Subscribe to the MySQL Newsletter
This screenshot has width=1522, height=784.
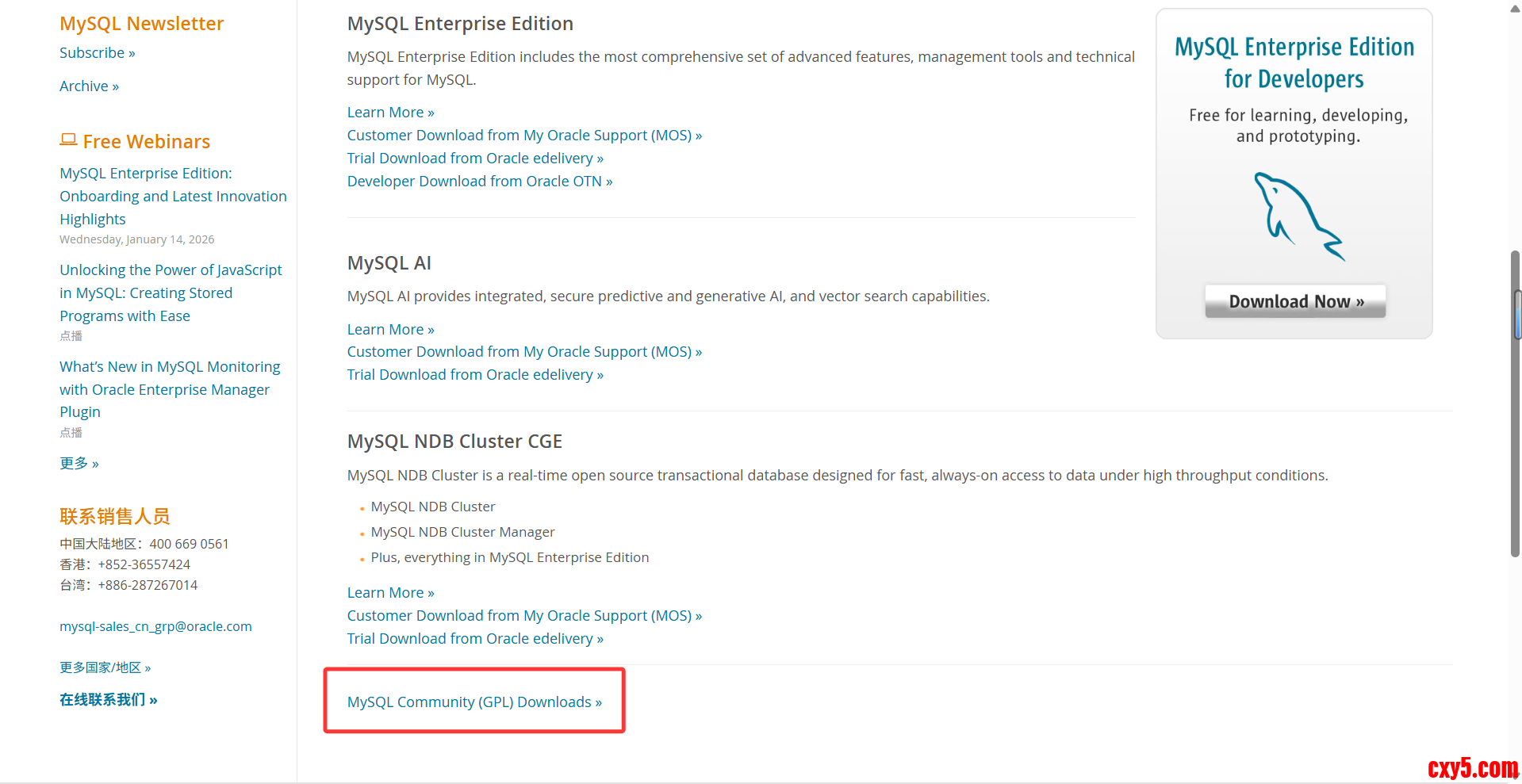(97, 53)
